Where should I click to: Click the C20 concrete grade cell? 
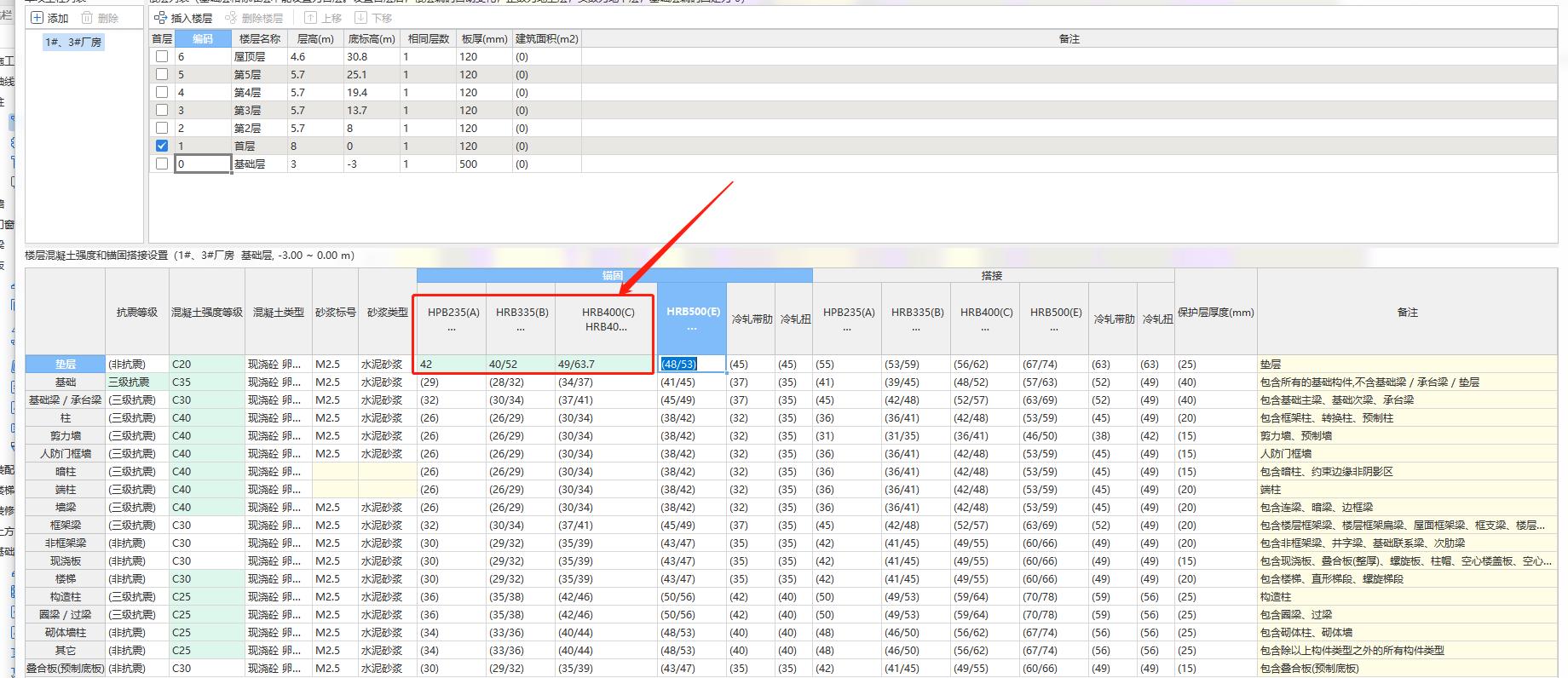click(207, 364)
